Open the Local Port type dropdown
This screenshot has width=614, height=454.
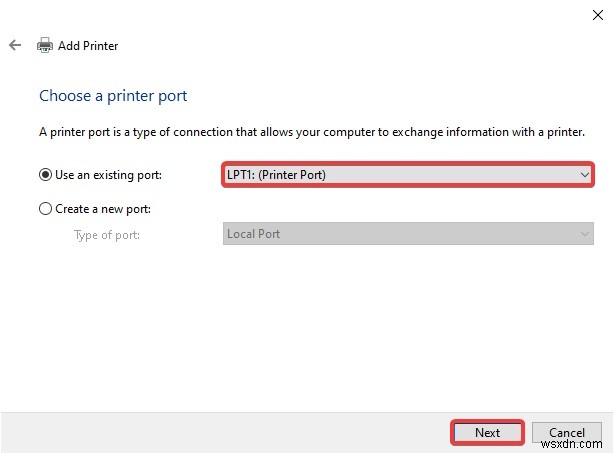coord(400,234)
